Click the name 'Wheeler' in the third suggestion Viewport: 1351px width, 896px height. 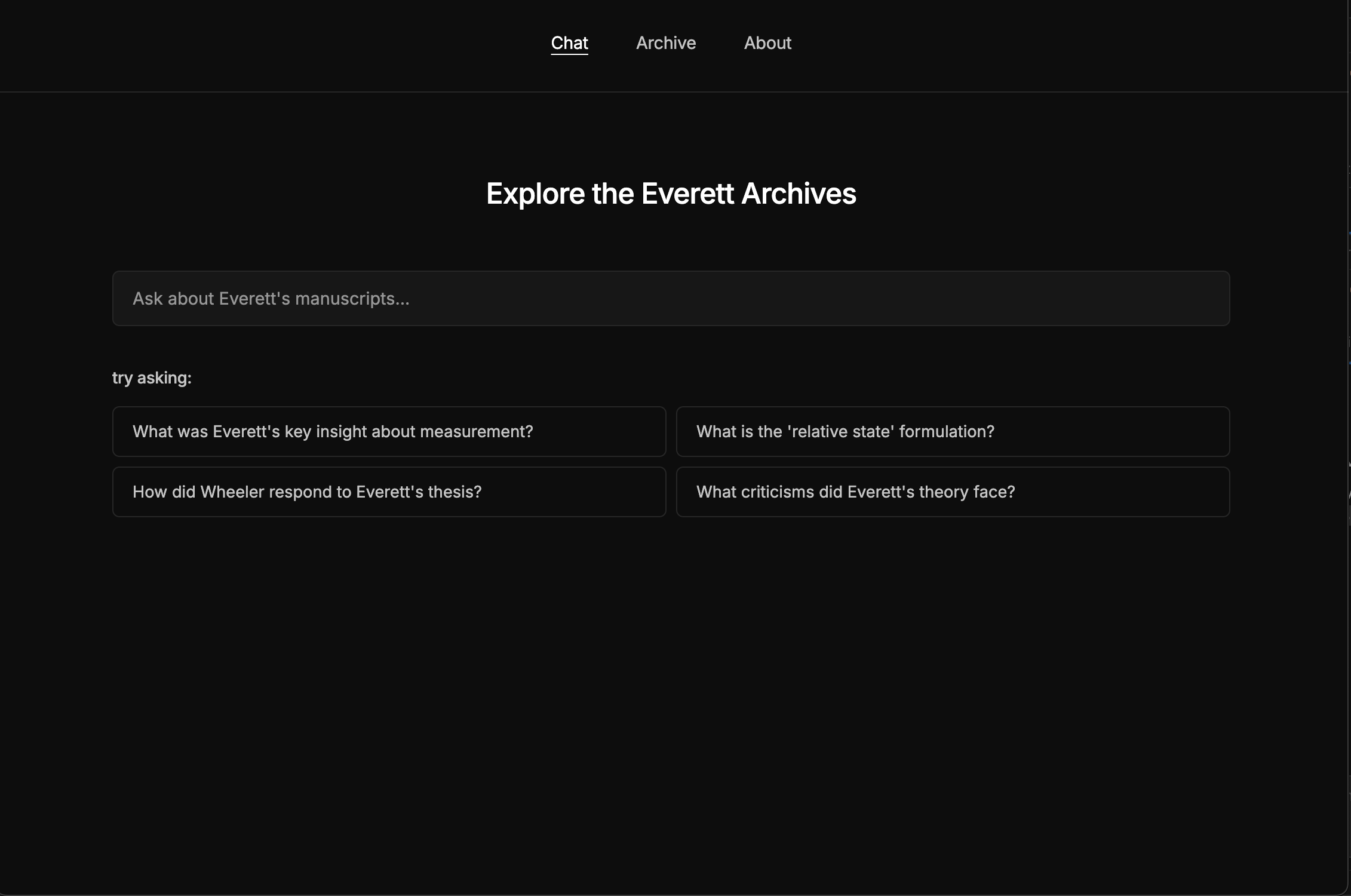[x=232, y=492]
